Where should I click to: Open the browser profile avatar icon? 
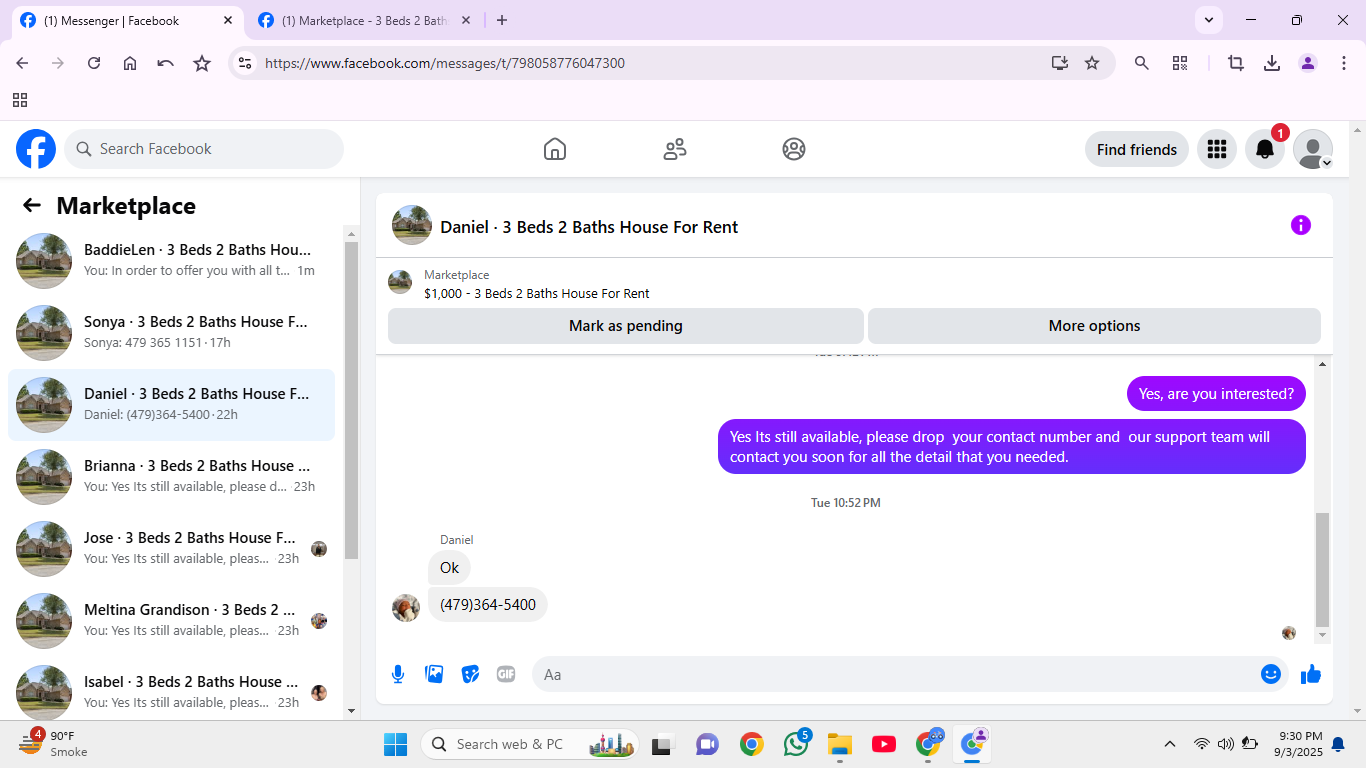pos(1308,63)
